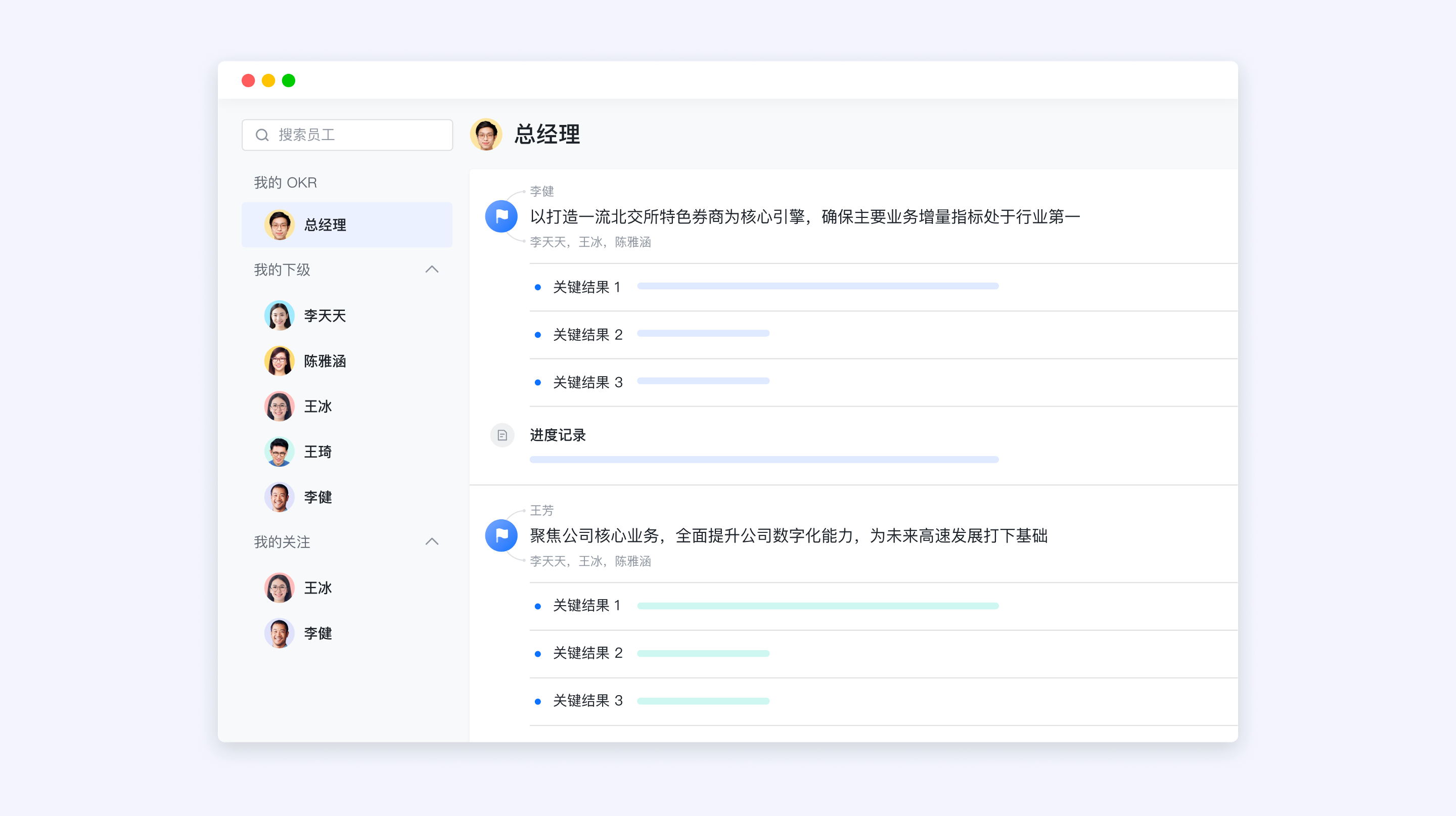Click 李健 label above first objective

[x=541, y=192]
